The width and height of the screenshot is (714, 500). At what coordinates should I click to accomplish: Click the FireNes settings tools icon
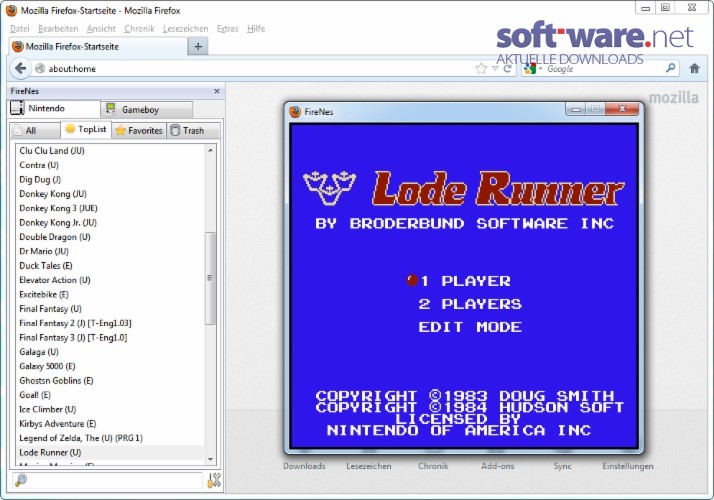214,480
